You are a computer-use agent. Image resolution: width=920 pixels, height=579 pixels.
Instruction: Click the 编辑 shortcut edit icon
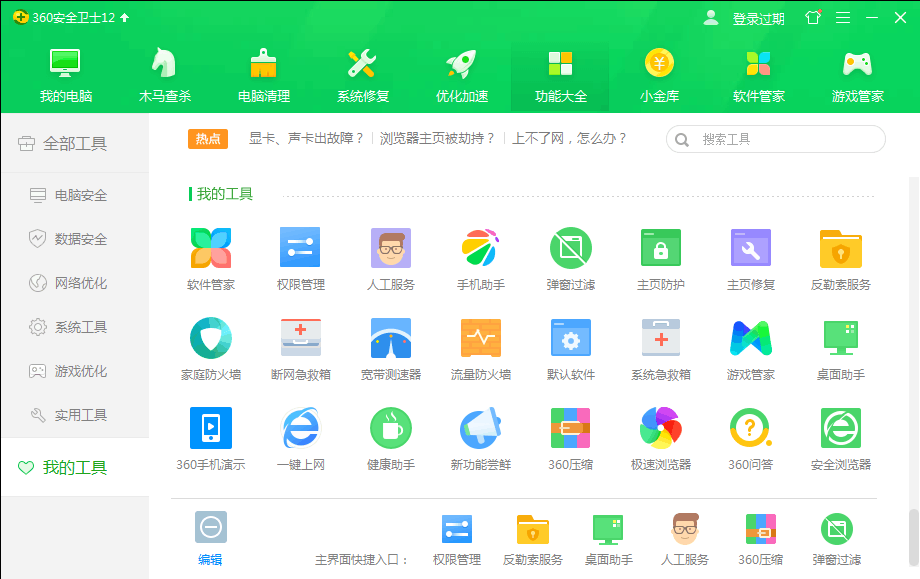pyautogui.click(x=211, y=527)
